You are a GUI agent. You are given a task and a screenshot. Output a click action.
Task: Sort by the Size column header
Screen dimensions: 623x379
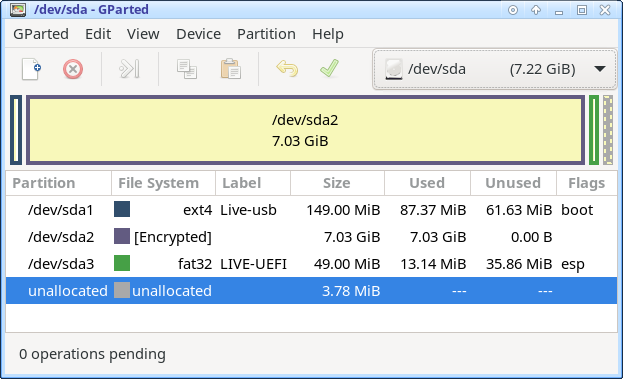click(x=337, y=183)
